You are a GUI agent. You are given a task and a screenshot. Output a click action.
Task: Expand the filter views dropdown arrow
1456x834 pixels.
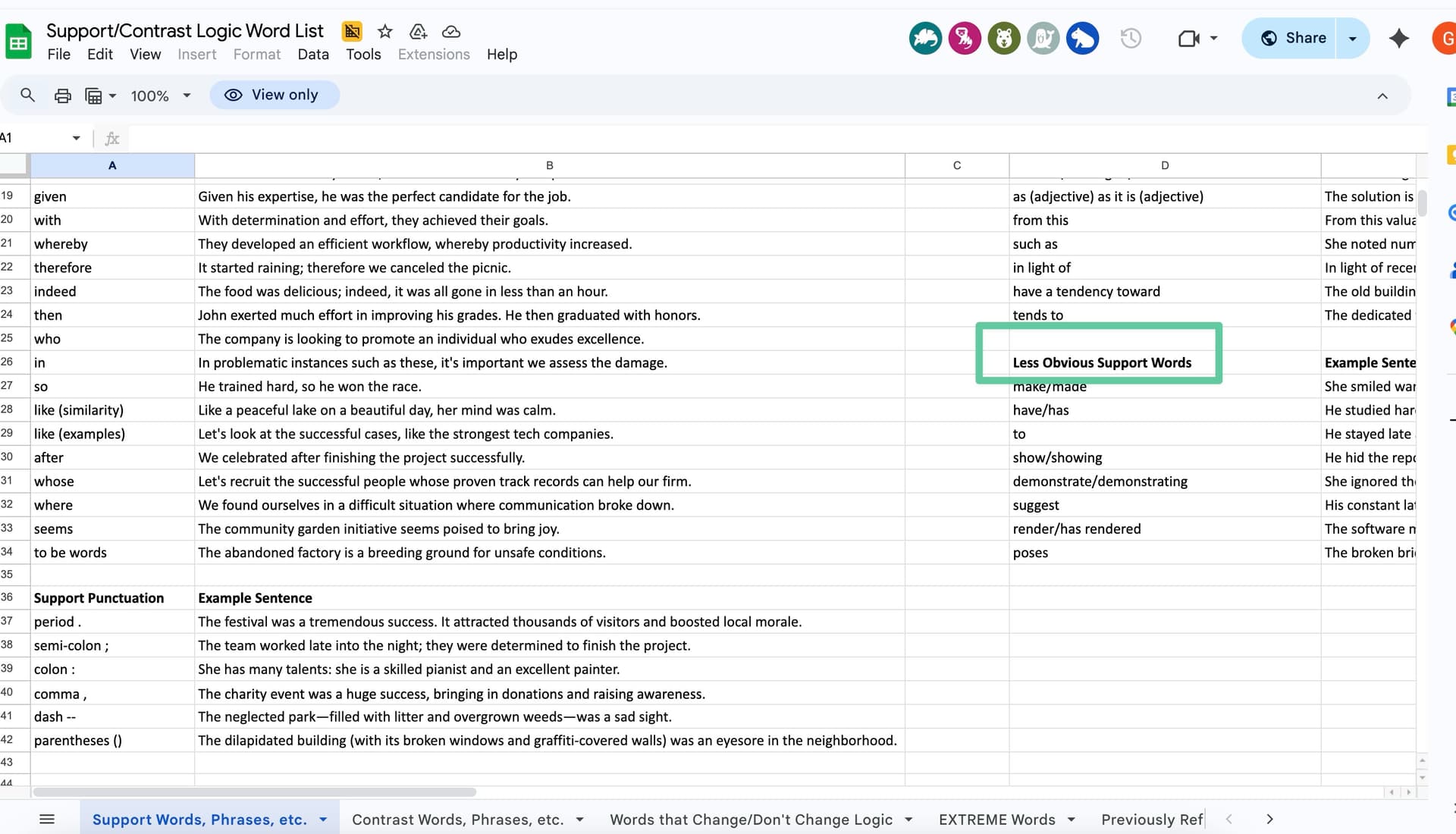click(x=112, y=96)
